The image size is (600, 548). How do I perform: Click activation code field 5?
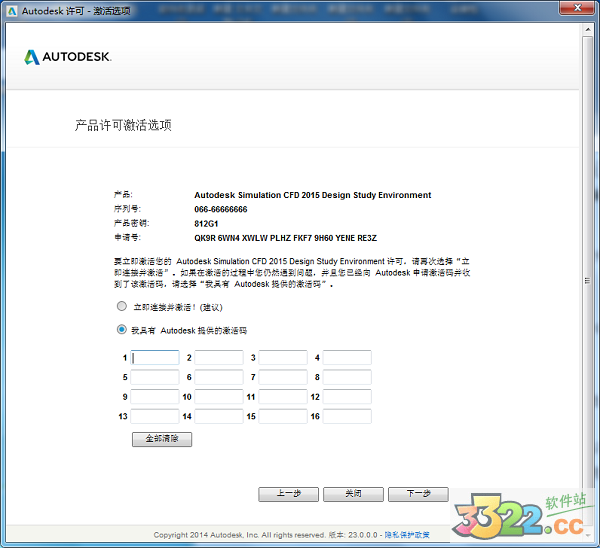click(x=155, y=377)
